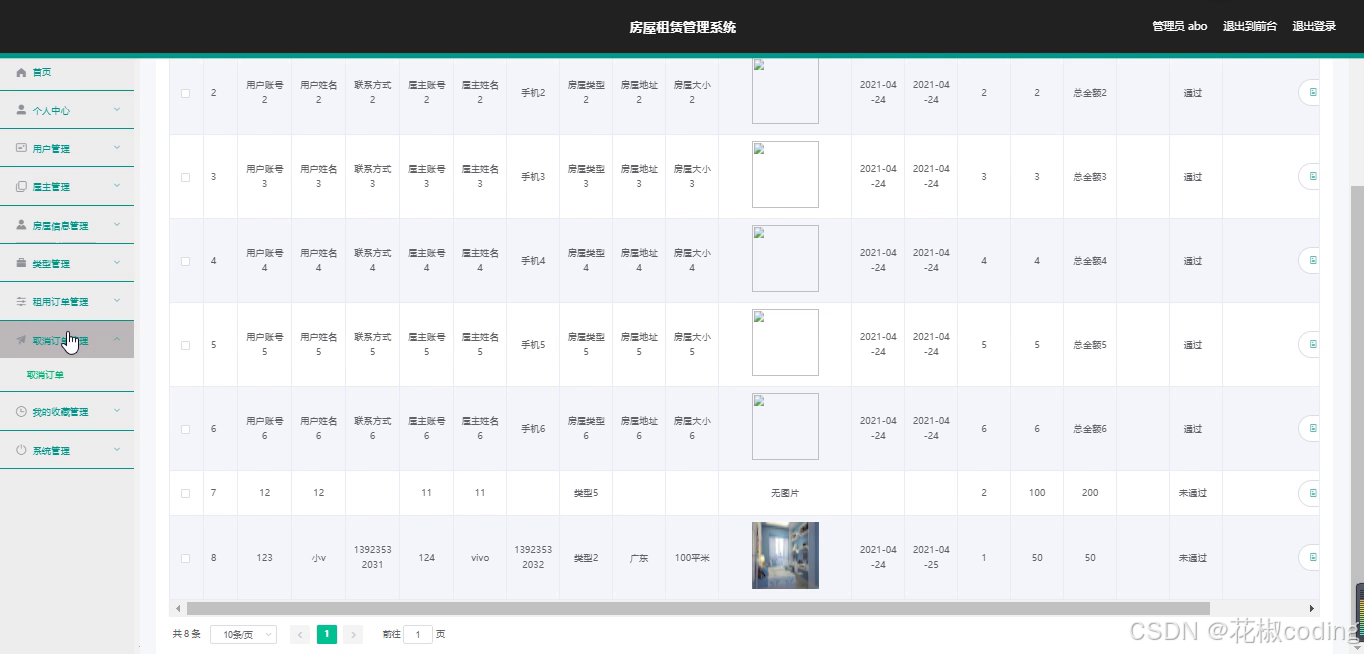Click the broken image thumbnail in row 4
This screenshot has width=1364, height=654.
785,258
